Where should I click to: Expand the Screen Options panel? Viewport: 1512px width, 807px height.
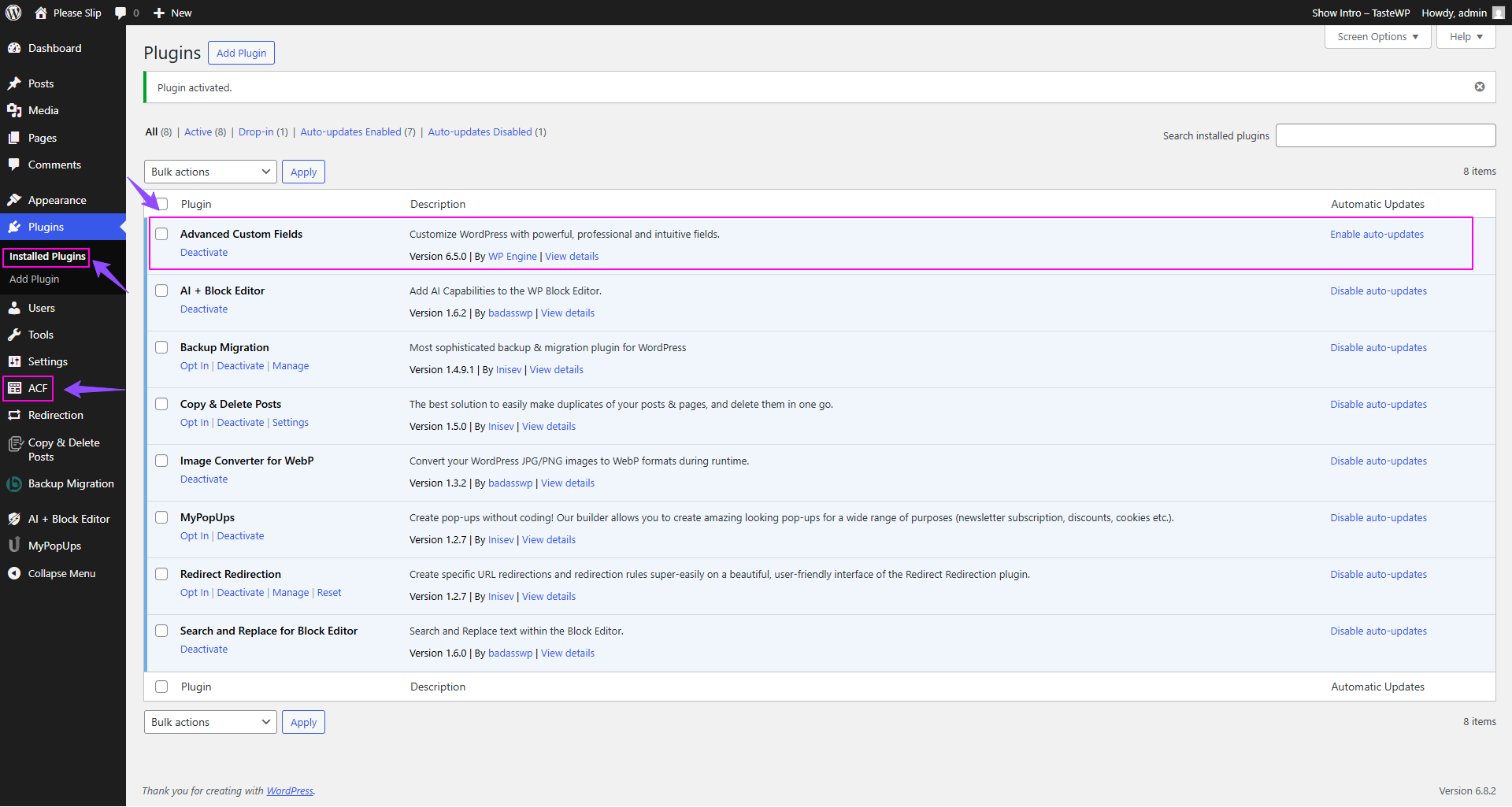pos(1377,37)
